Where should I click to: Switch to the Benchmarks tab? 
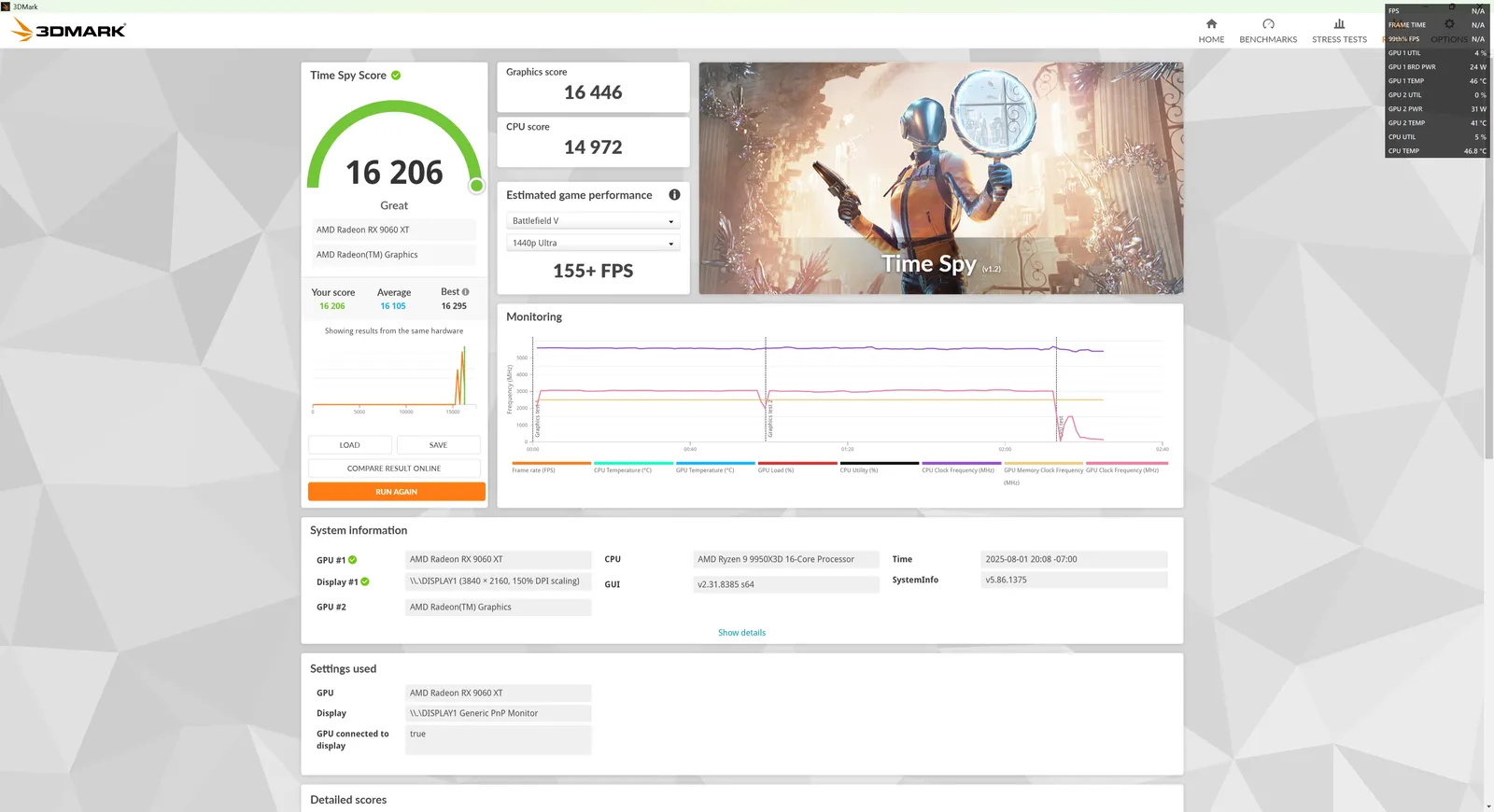click(x=1268, y=39)
